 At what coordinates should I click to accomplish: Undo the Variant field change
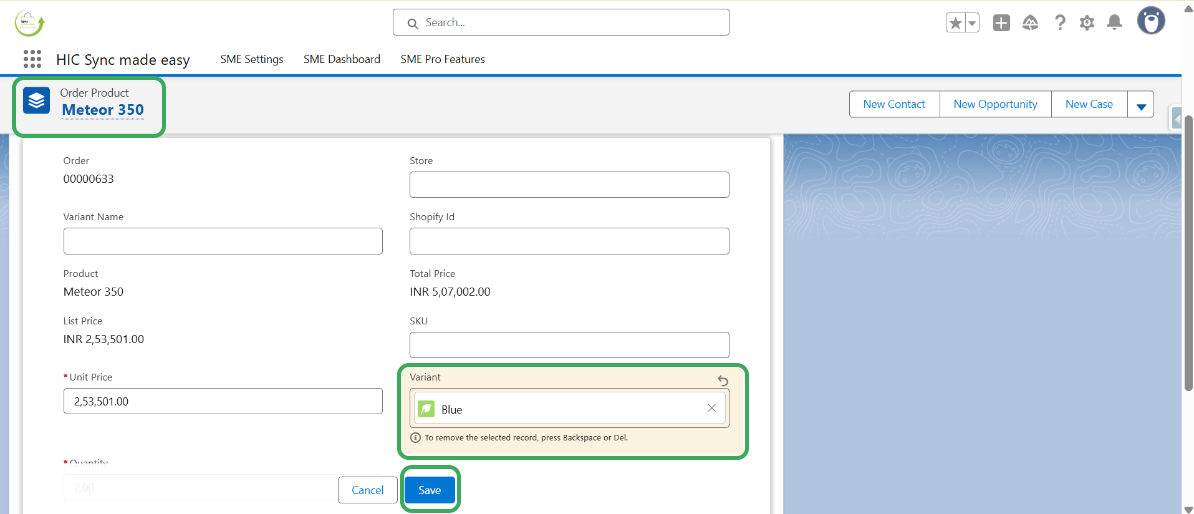[723, 380]
